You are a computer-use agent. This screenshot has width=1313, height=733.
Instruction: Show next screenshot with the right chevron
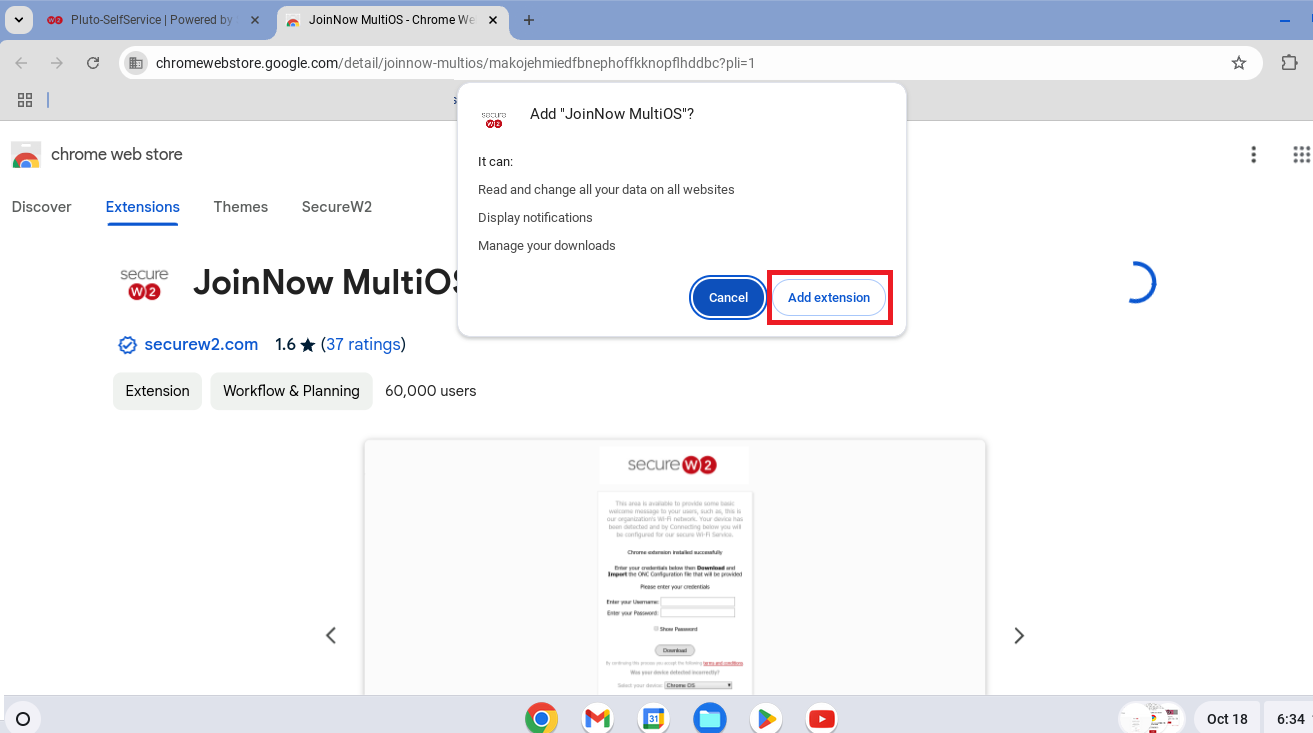tap(1019, 636)
